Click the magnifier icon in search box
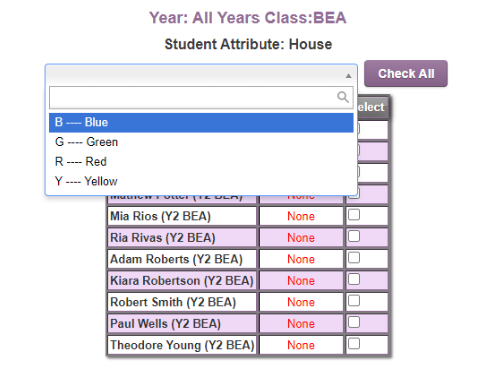 coord(343,97)
